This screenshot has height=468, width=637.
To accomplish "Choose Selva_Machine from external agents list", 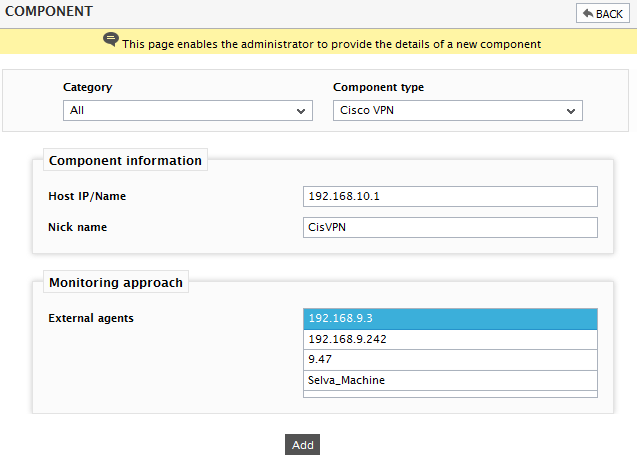I will tap(450, 380).
